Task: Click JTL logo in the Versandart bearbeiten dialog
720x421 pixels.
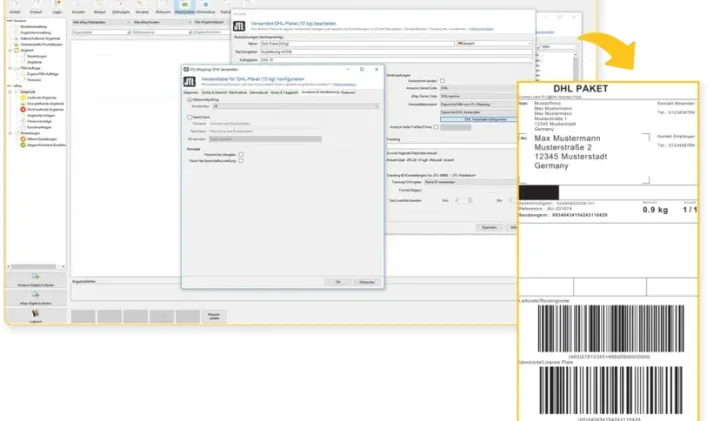Action: click(x=239, y=26)
